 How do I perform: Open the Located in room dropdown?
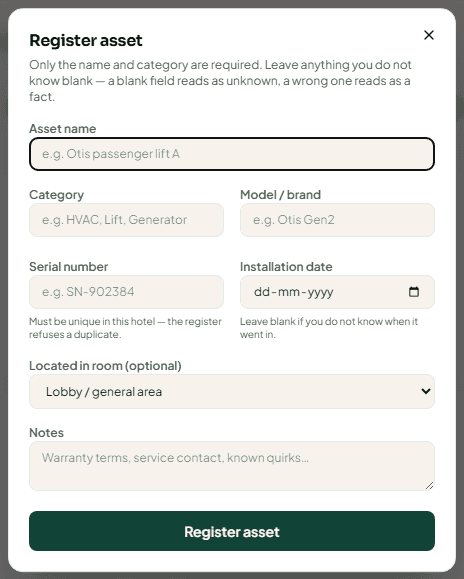pos(232,391)
